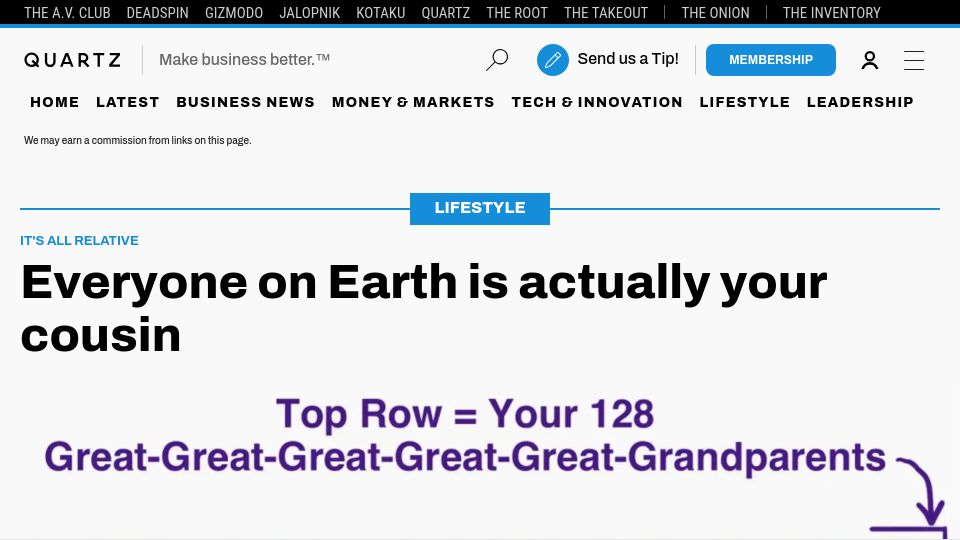Click the Quartz logo
Screen dimensions: 960x540
[x=73, y=60]
